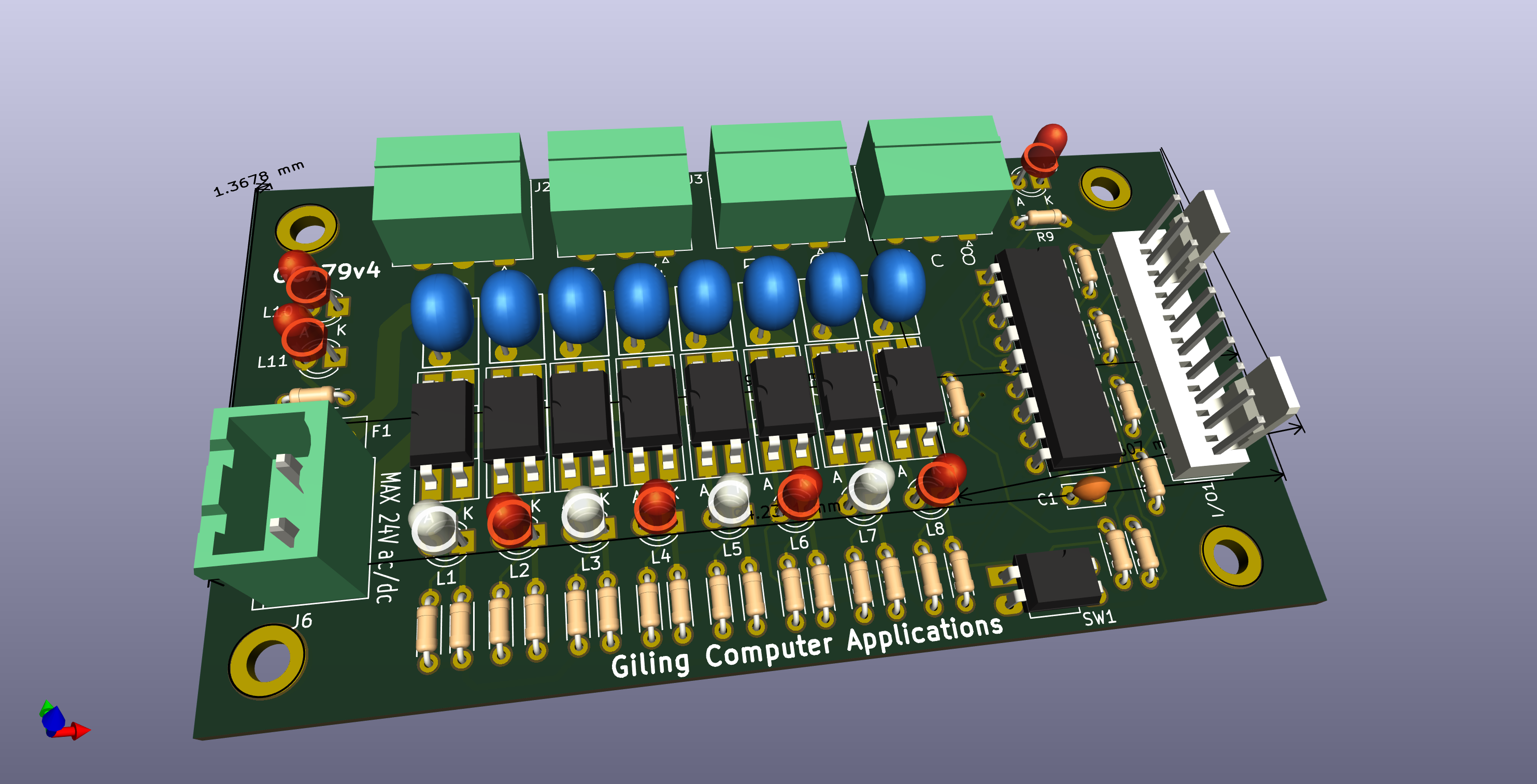Click the F1 fuse label
Screen dimensions: 1537x784
[381, 431]
